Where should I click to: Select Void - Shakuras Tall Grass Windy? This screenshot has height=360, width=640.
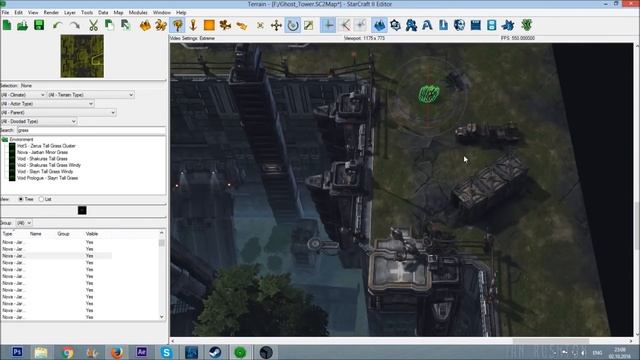(x=49, y=165)
